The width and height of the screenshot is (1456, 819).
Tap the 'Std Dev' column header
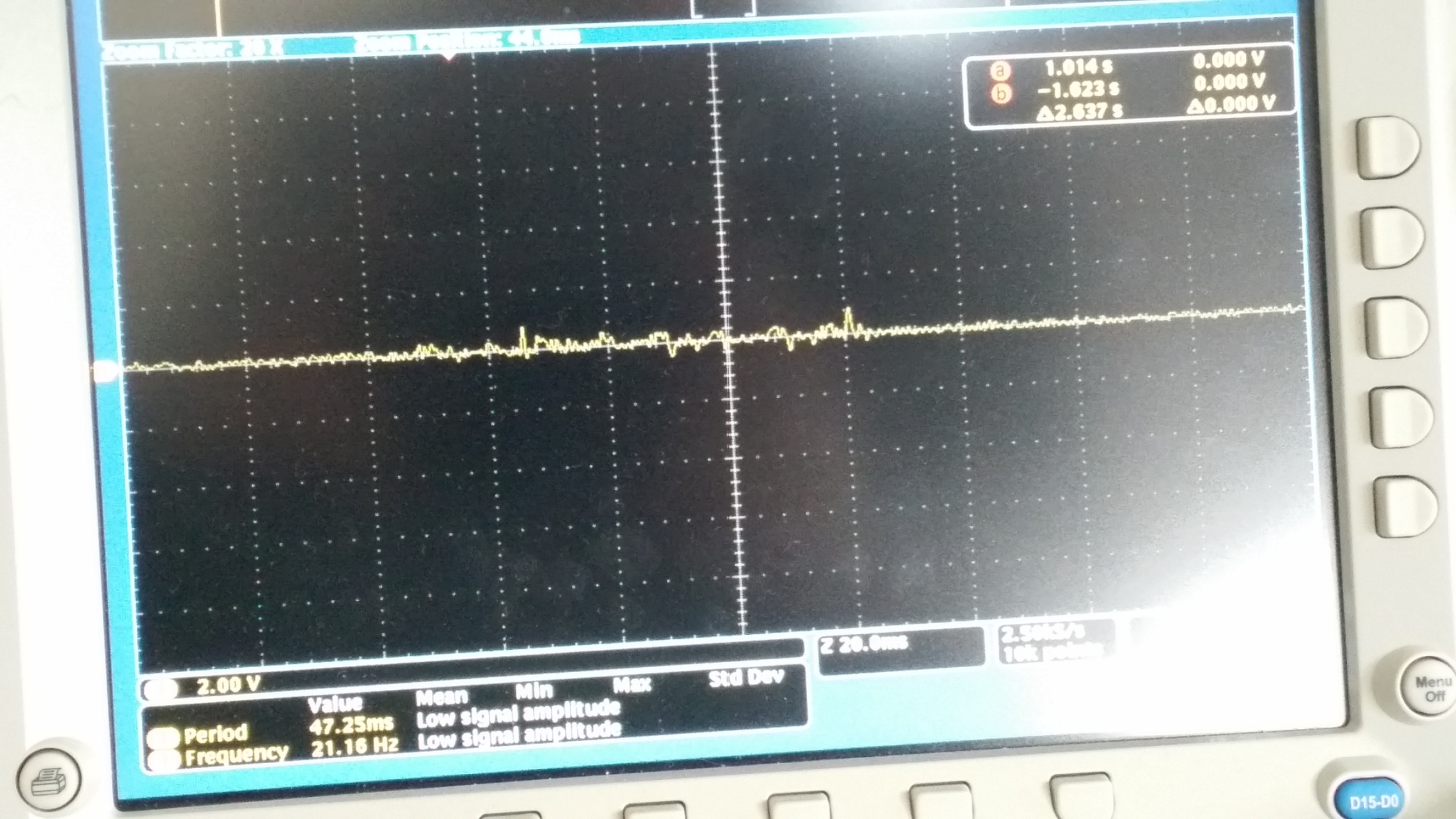pos(746,678)
